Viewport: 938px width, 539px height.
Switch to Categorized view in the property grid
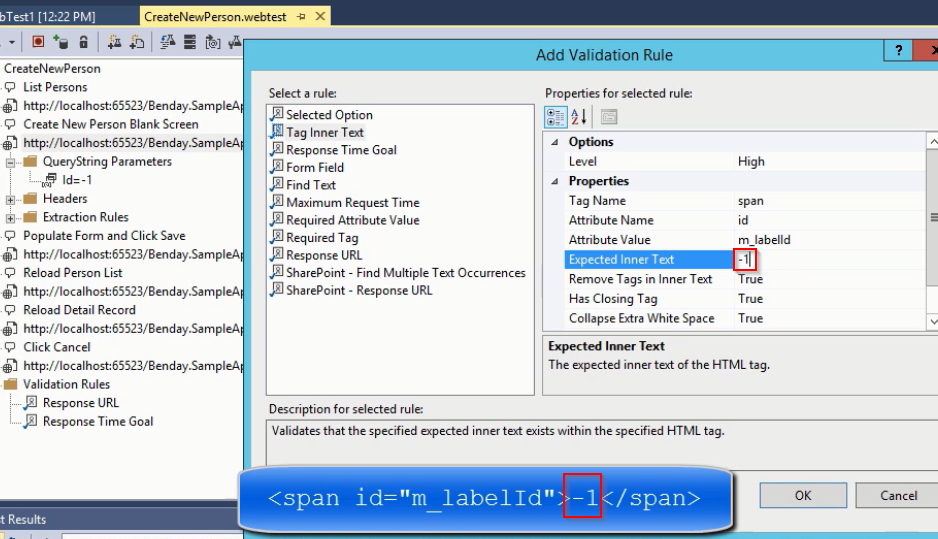pyautogui.click(x=555, y=117)
